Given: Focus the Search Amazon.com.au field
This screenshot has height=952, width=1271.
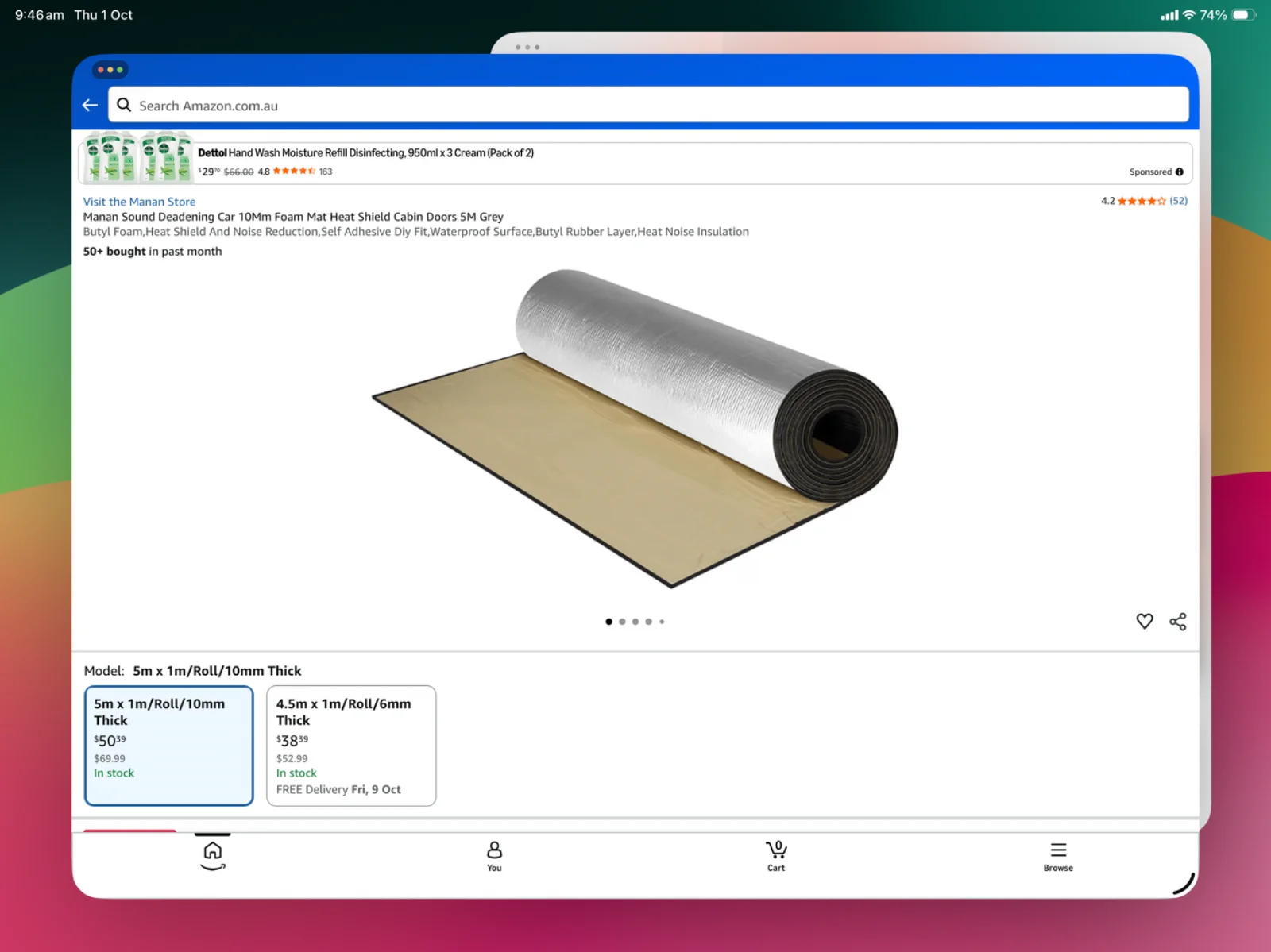Looking at the screenshot, I should [648, 105].
